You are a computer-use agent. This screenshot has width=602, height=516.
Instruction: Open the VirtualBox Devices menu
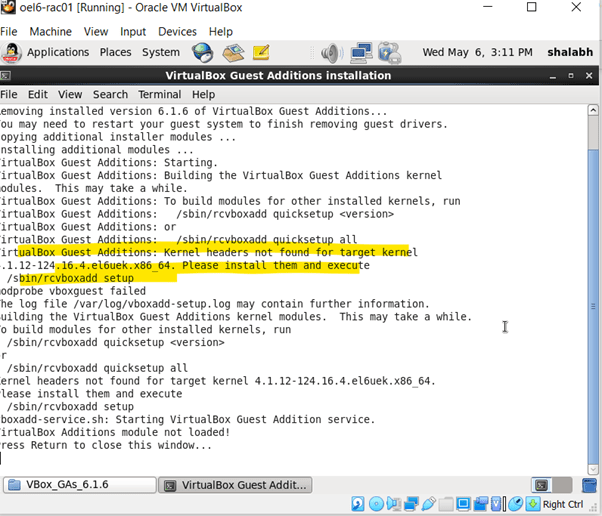click(x=177, y=32)
